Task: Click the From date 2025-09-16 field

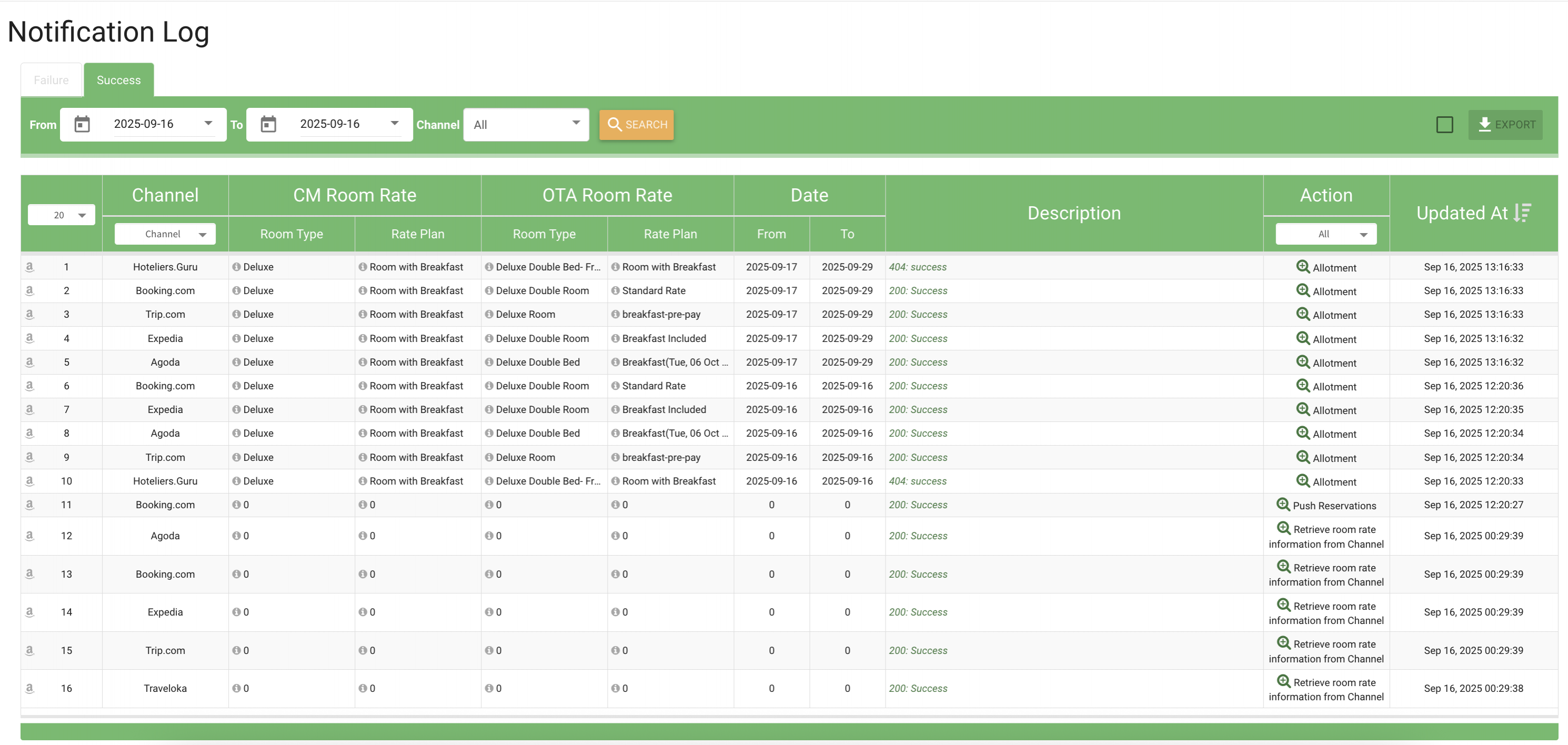Action: point(144,124)
